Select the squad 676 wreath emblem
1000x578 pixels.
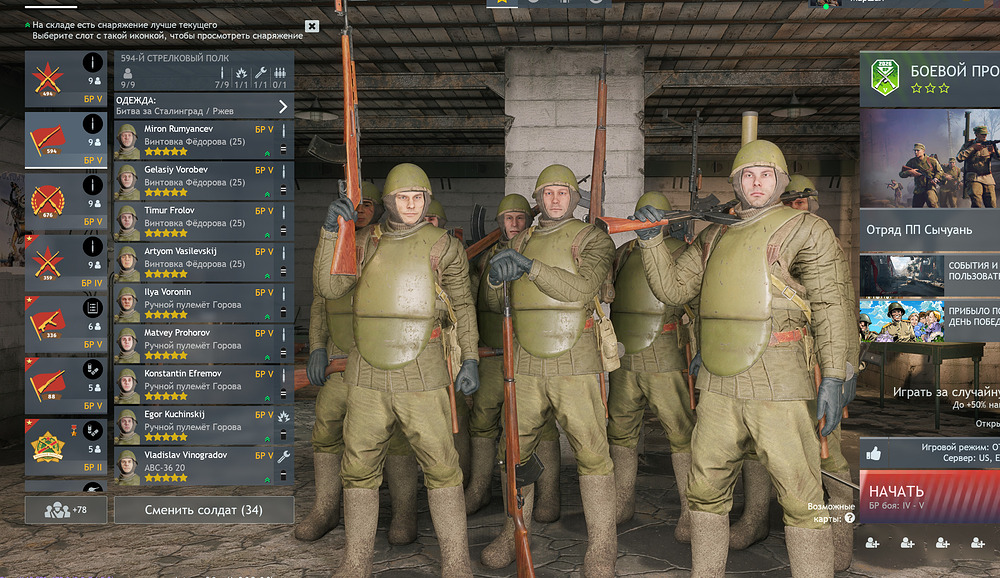click(48, 202)
